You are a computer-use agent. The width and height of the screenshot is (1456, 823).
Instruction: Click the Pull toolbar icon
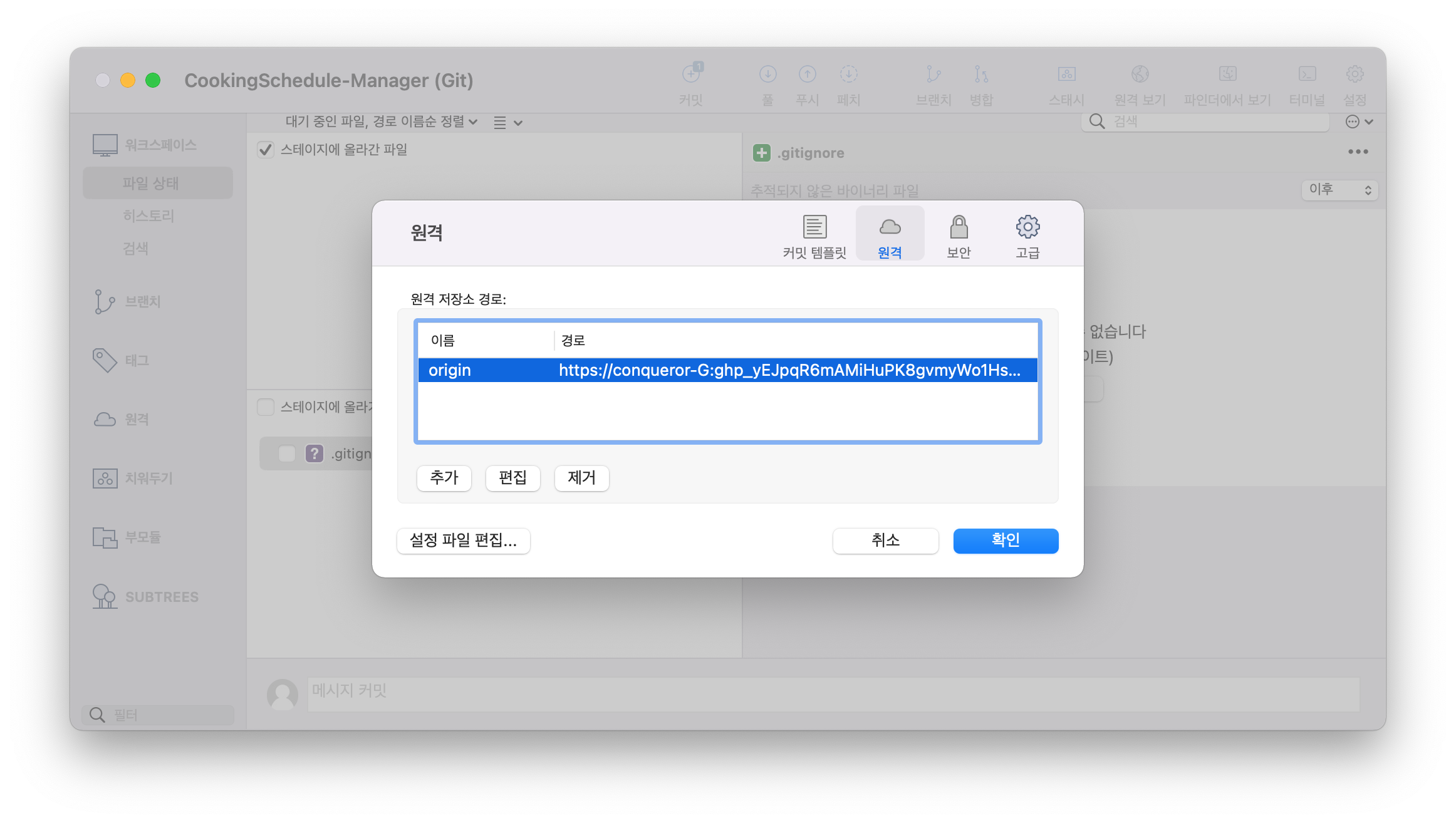pos(767,75)
